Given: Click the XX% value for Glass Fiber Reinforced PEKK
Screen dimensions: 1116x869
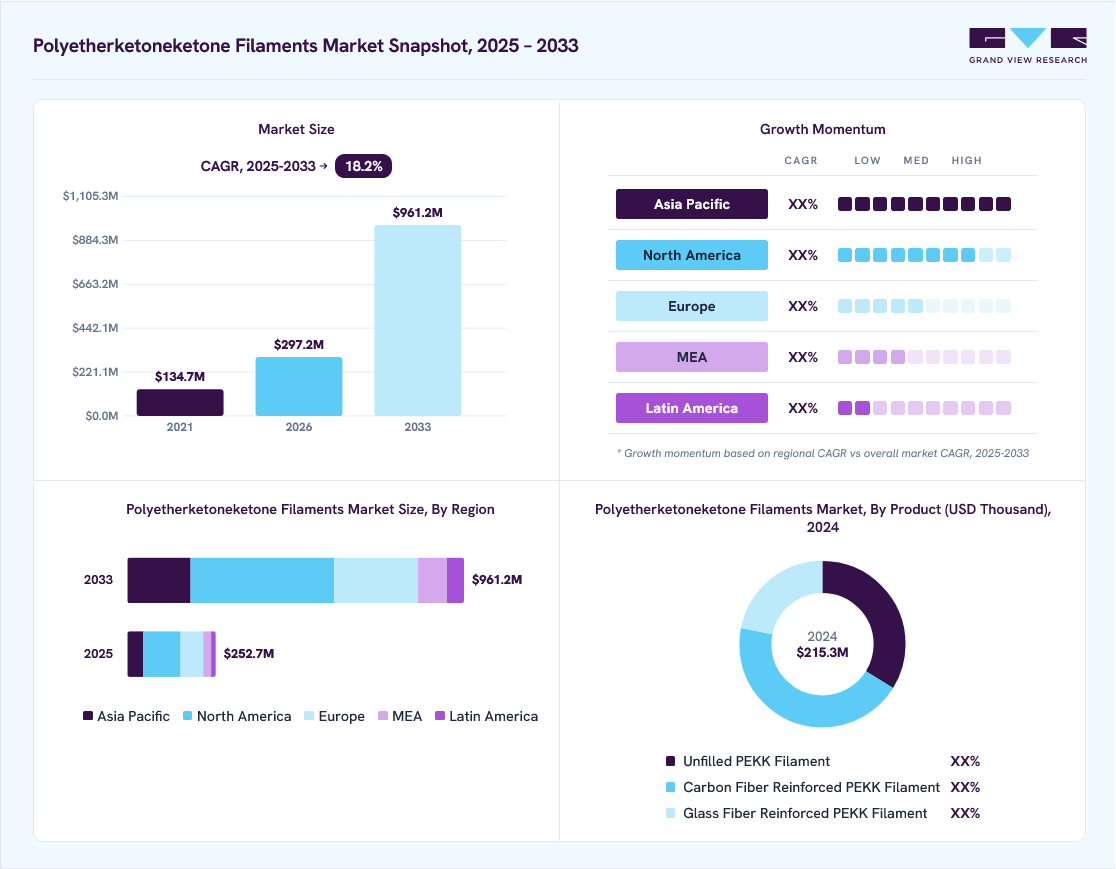Looking at the screenshot, I should pos(965,813).
